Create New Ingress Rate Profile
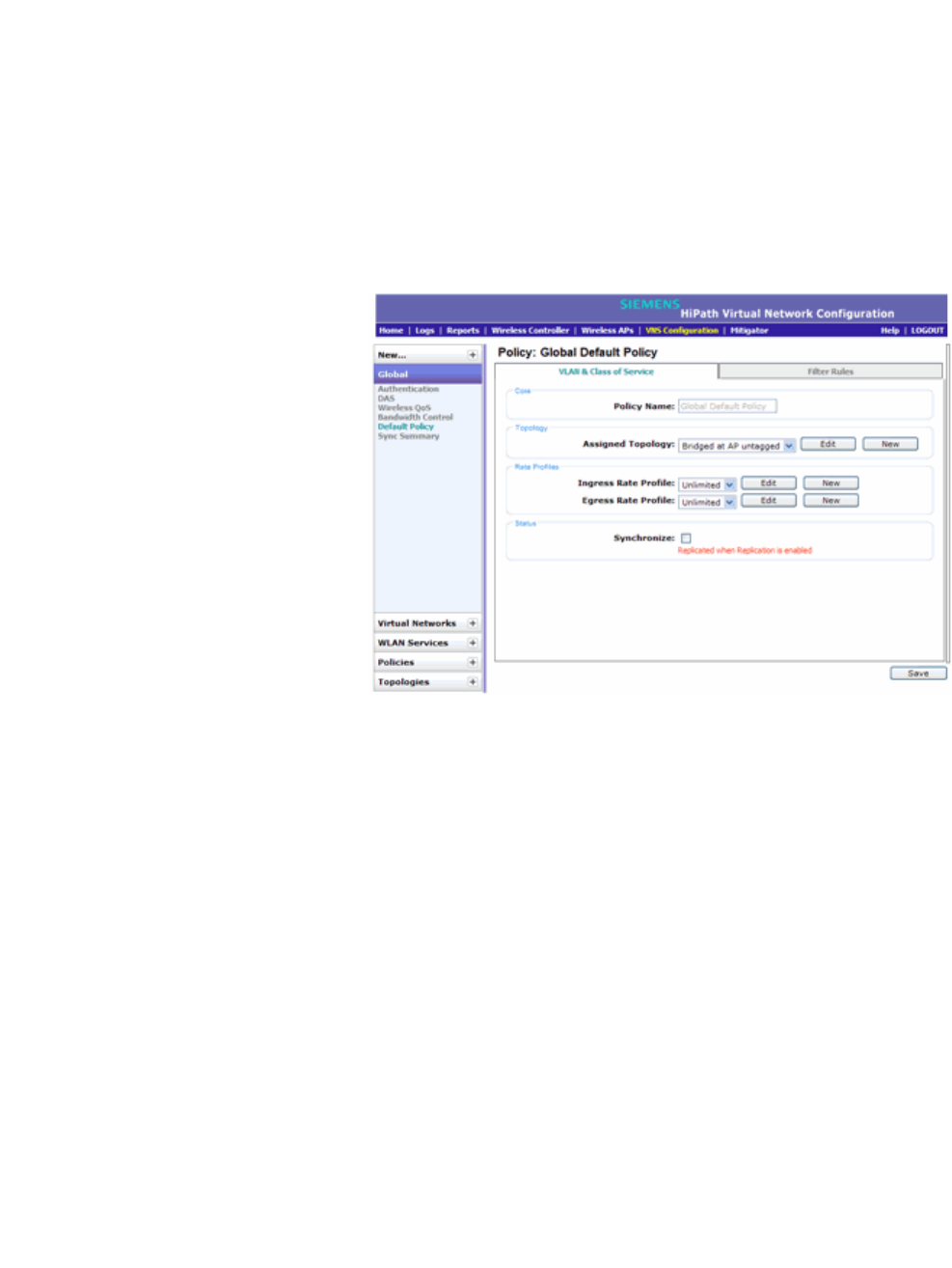Screen dimensions: 952x1268 coord(830,483)
